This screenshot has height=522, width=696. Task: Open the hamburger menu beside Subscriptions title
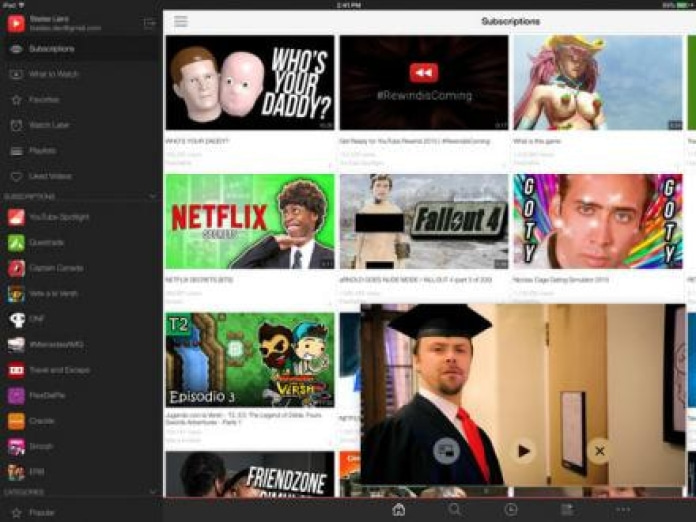coord(181,21)
